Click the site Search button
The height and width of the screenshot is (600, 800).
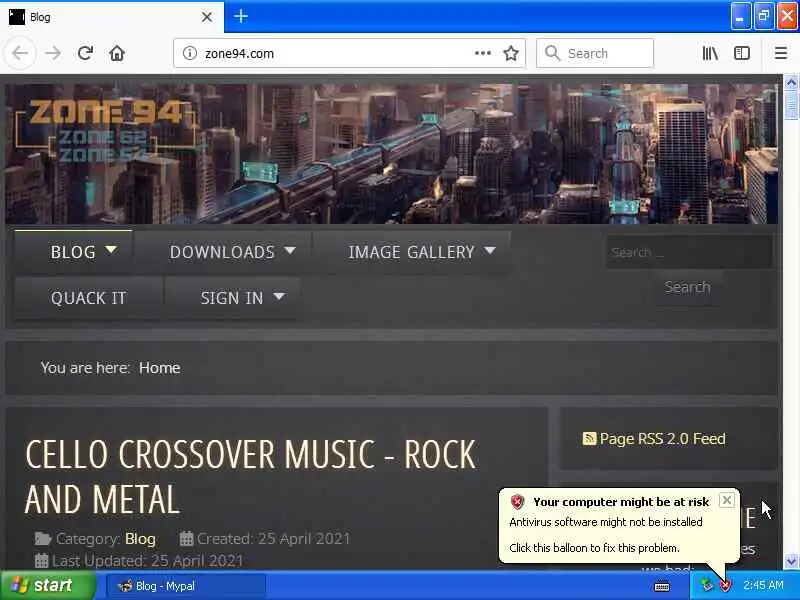click(687, 287)
